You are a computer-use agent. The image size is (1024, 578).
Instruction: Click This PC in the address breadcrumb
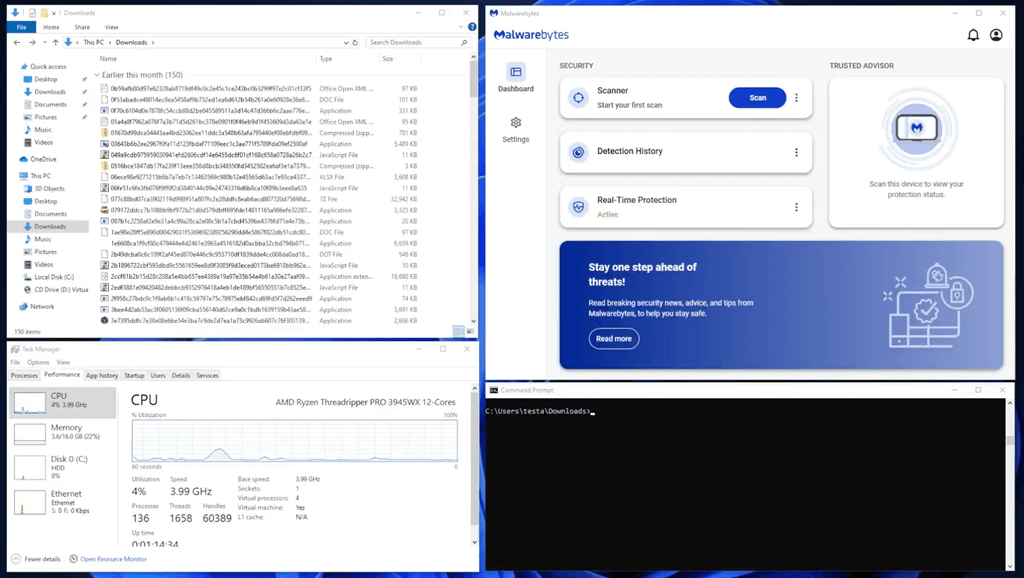pyautogui.click(x=93, y=42)
